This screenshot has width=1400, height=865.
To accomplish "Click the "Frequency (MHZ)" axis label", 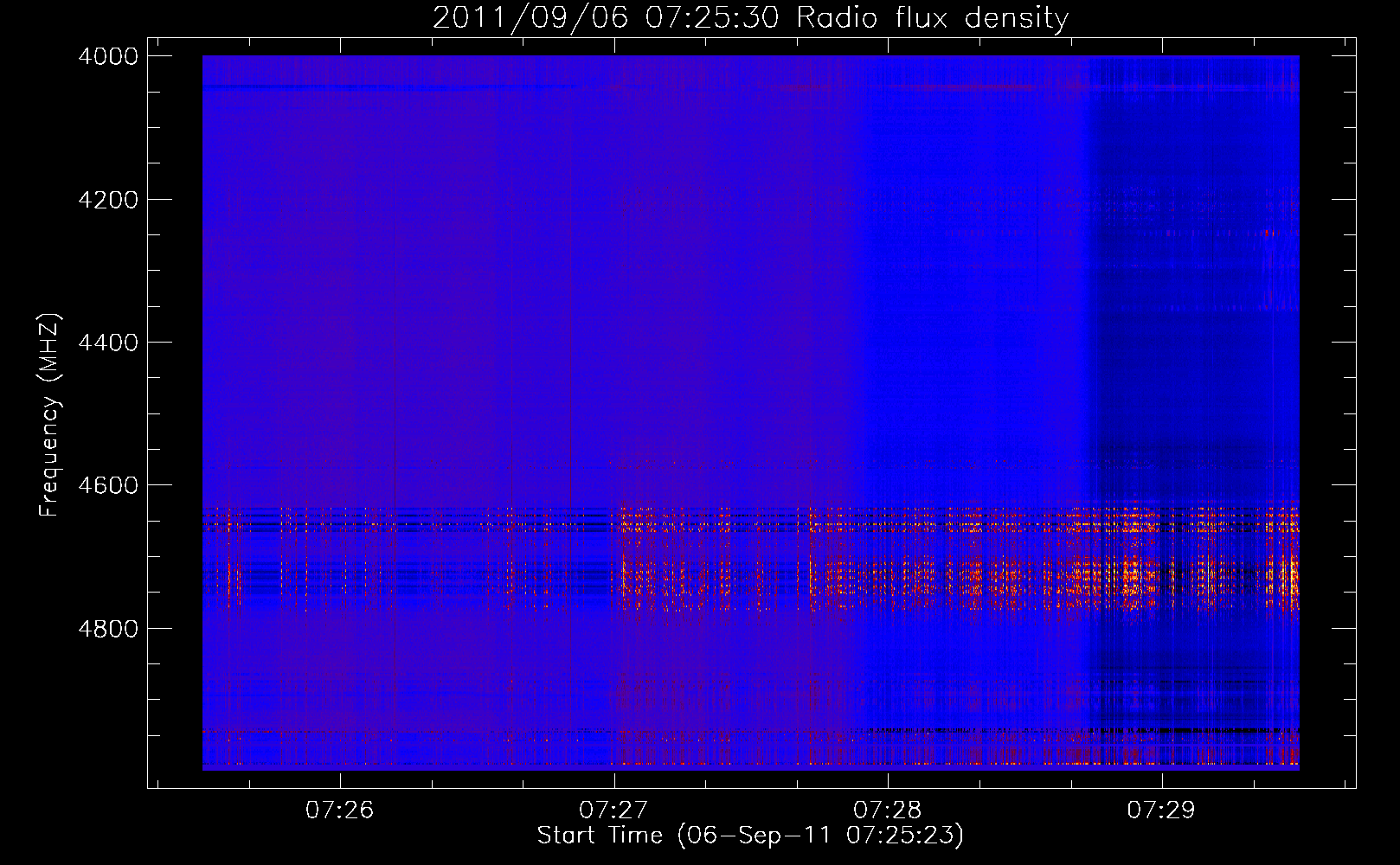I will coord(50,415).
